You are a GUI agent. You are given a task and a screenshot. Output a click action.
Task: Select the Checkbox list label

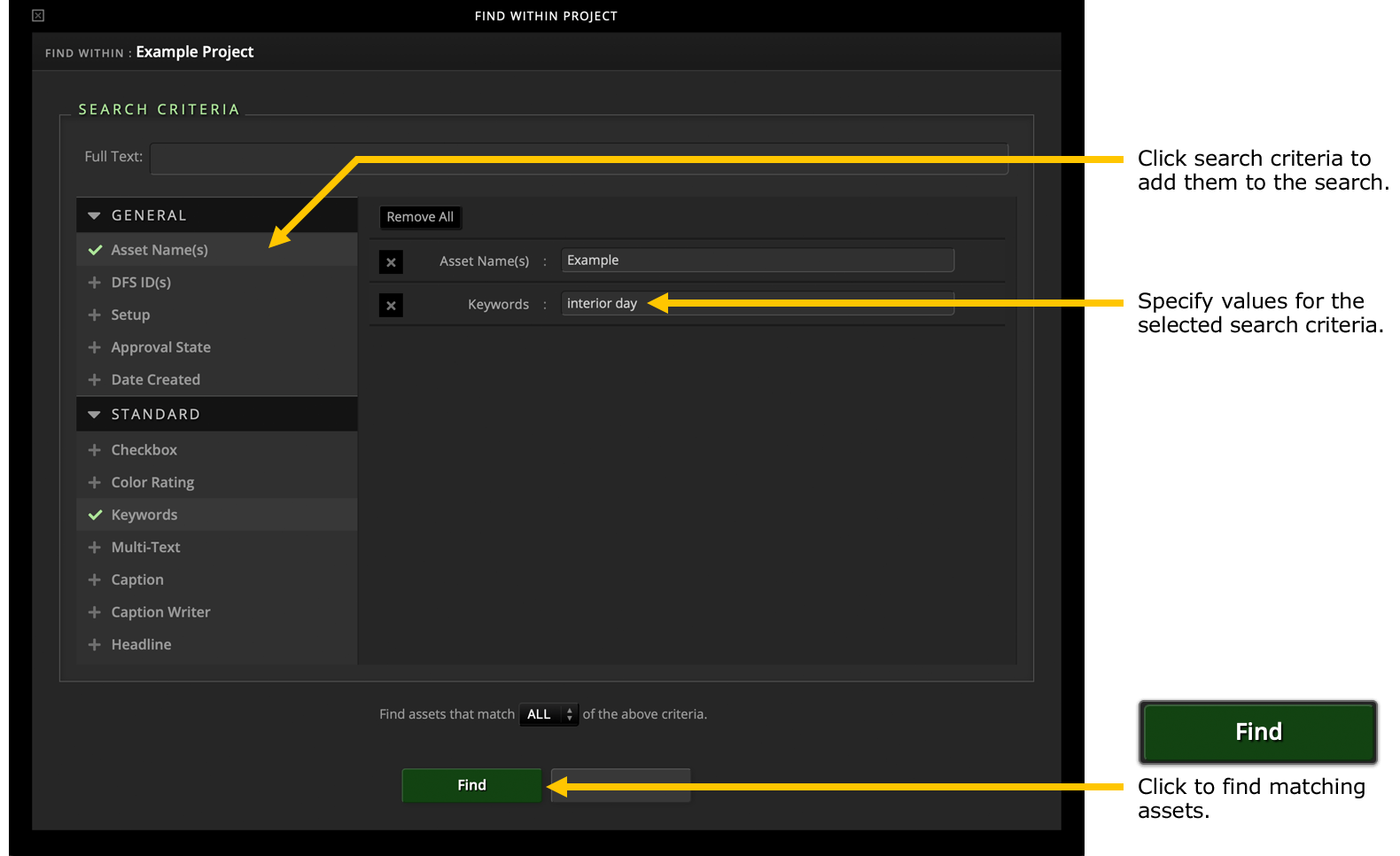coord(144,450)
